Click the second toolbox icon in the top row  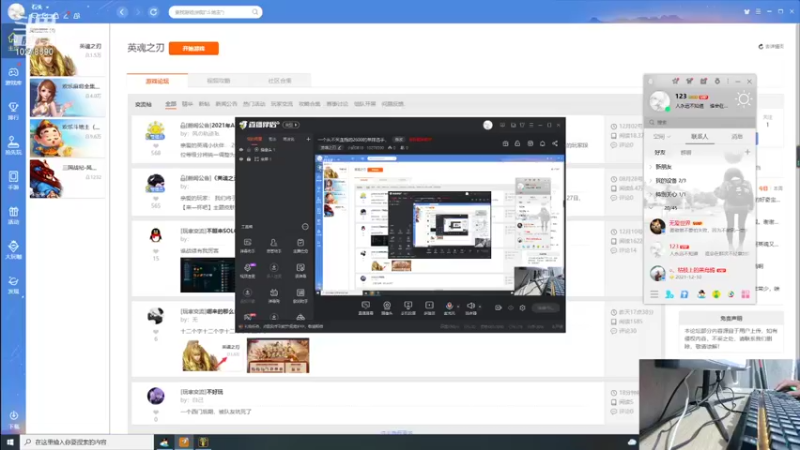[274, 245]
